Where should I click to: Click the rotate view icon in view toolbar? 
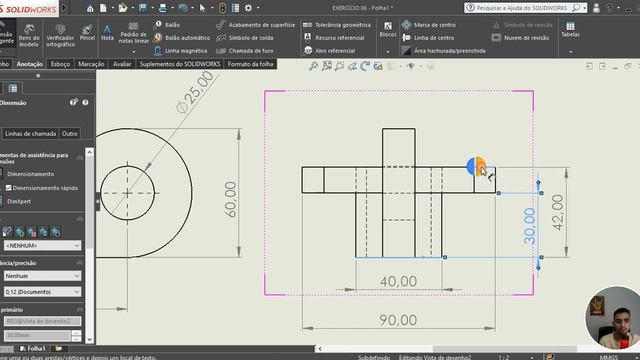click(365, 66)
